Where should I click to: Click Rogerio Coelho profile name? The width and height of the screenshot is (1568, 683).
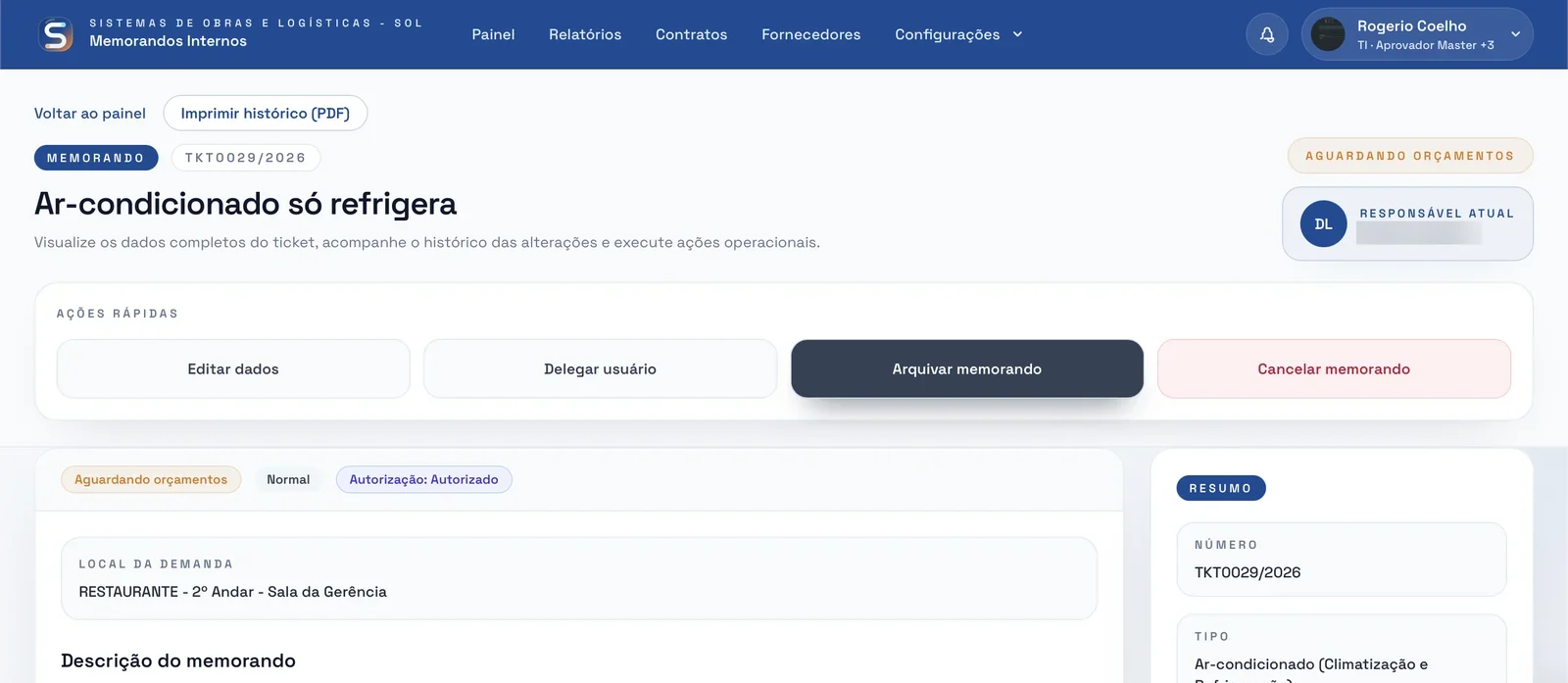1411,26
